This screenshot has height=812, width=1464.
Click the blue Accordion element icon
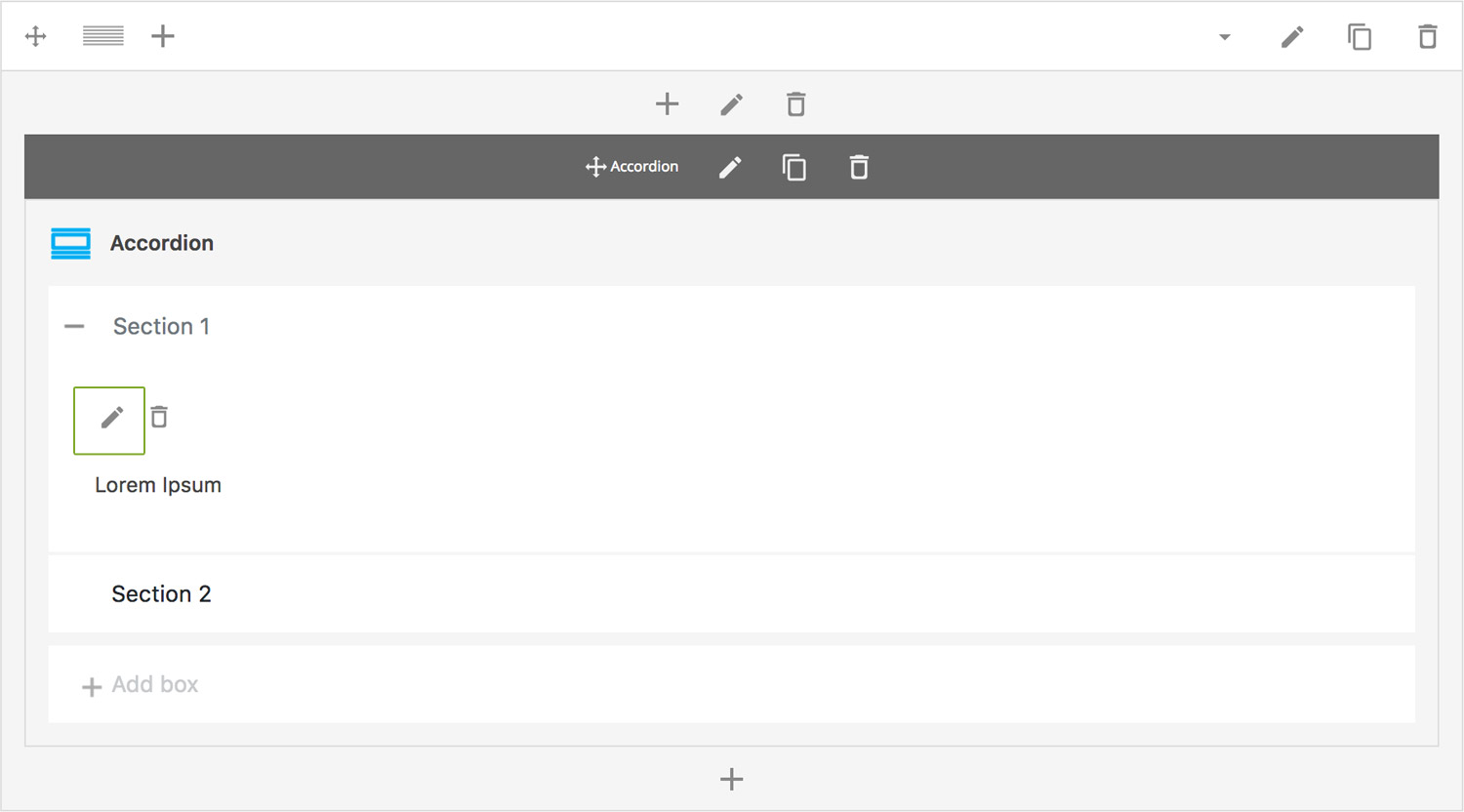(x=71, y=244)
